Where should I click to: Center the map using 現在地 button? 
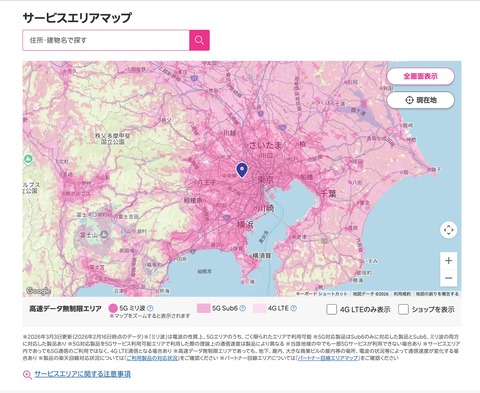pyautogui.click(x=420, y=100)
